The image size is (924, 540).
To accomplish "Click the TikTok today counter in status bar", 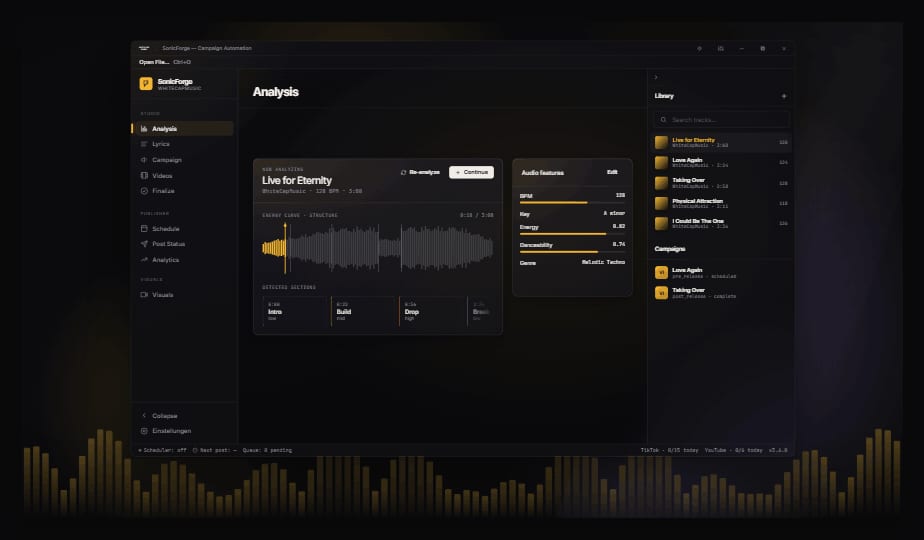I will (669, 450).
